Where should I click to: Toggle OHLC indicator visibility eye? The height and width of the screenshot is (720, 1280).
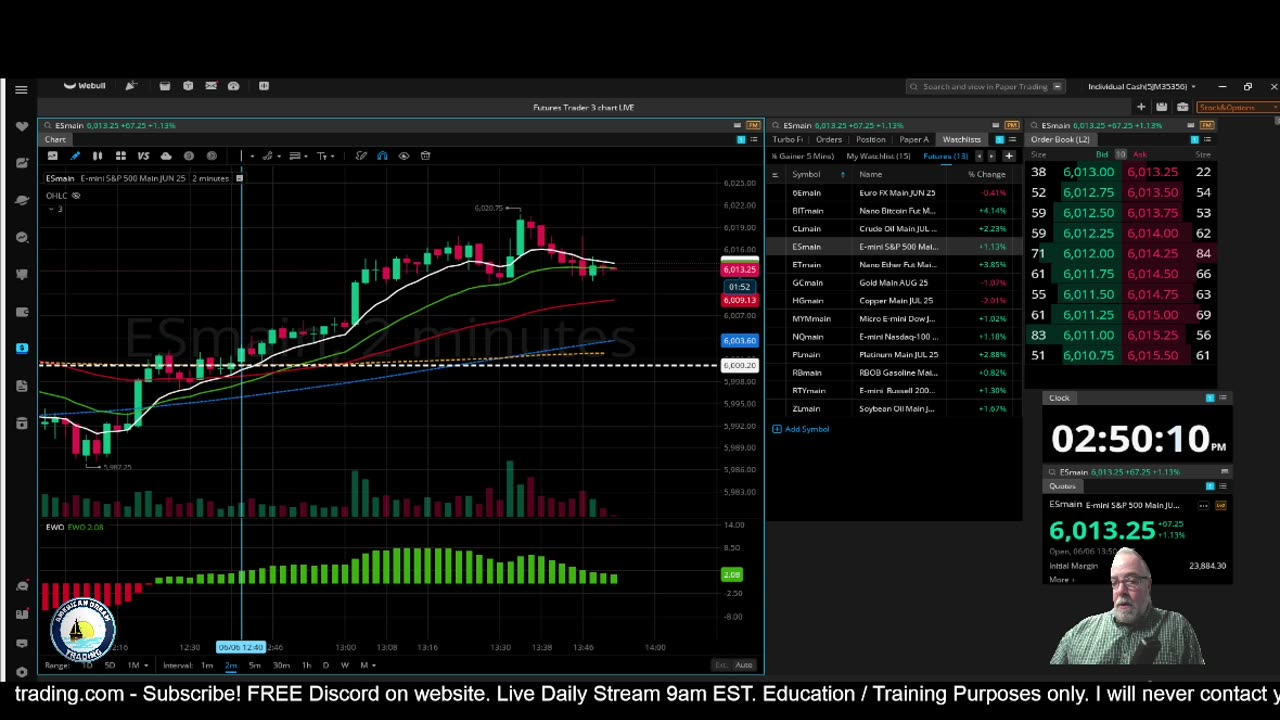(75, 196)
